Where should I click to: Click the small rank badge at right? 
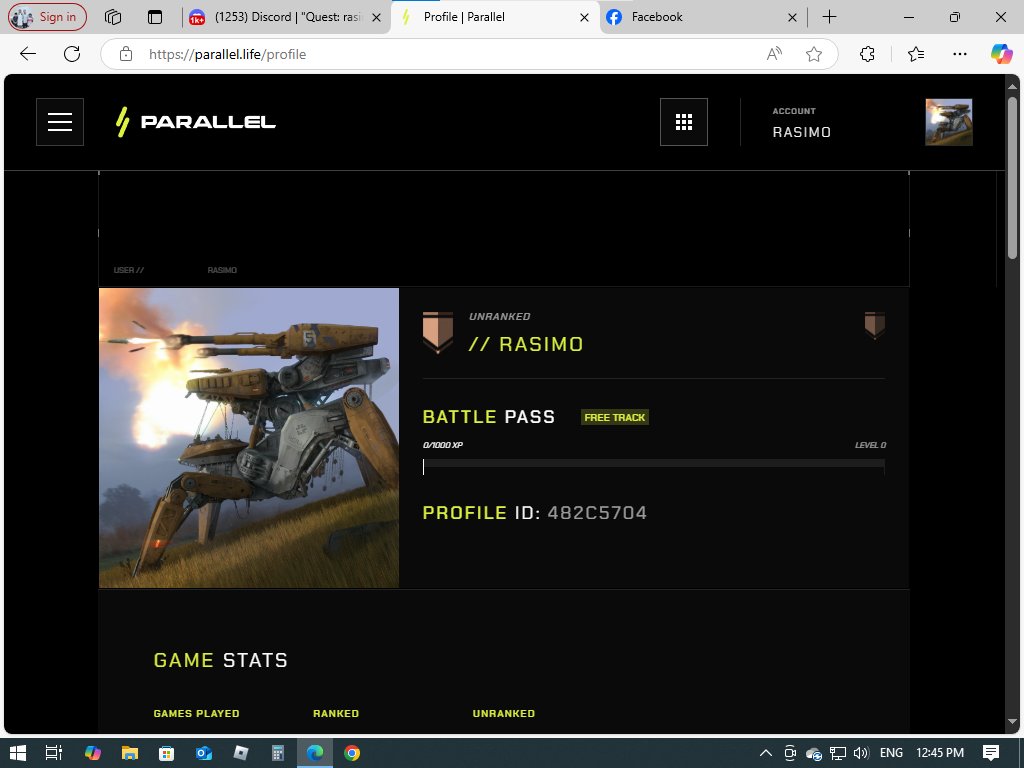(874, 325)
